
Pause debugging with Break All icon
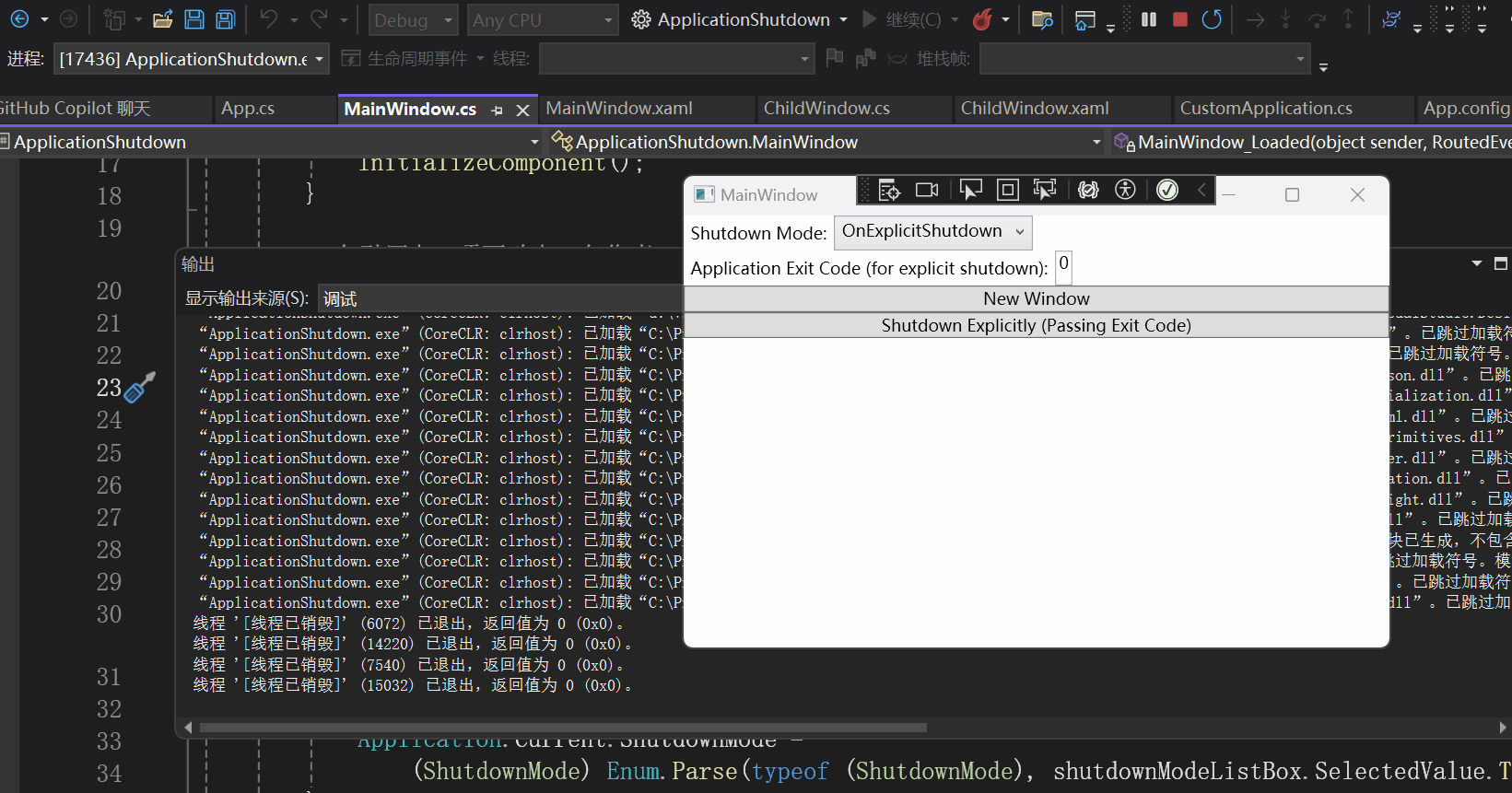click(x=1149, y=19)
